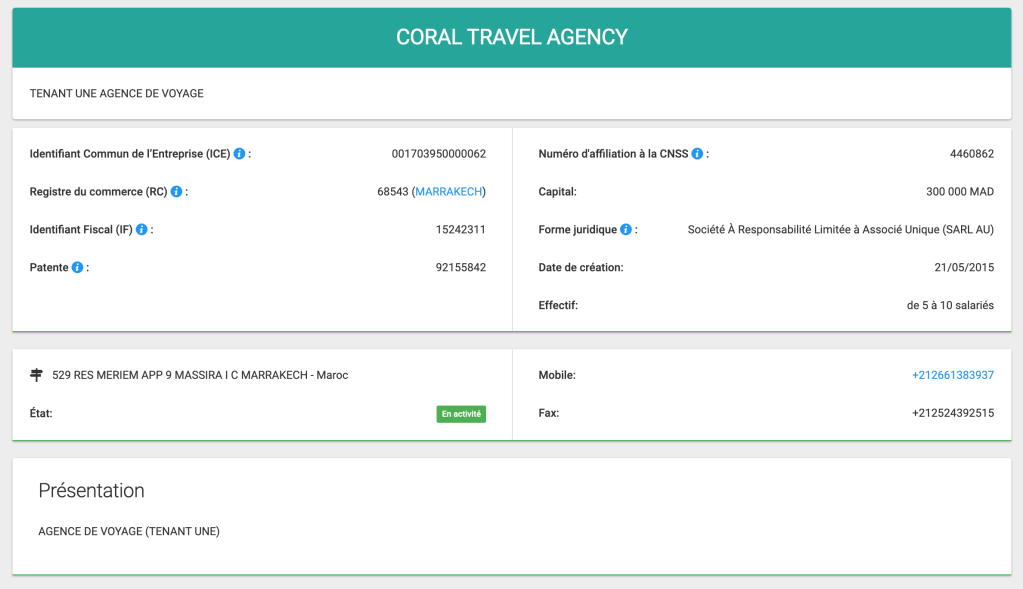Click info icon beside Registre du commerce
The image size is (1023, 589).
coord(177,192)
